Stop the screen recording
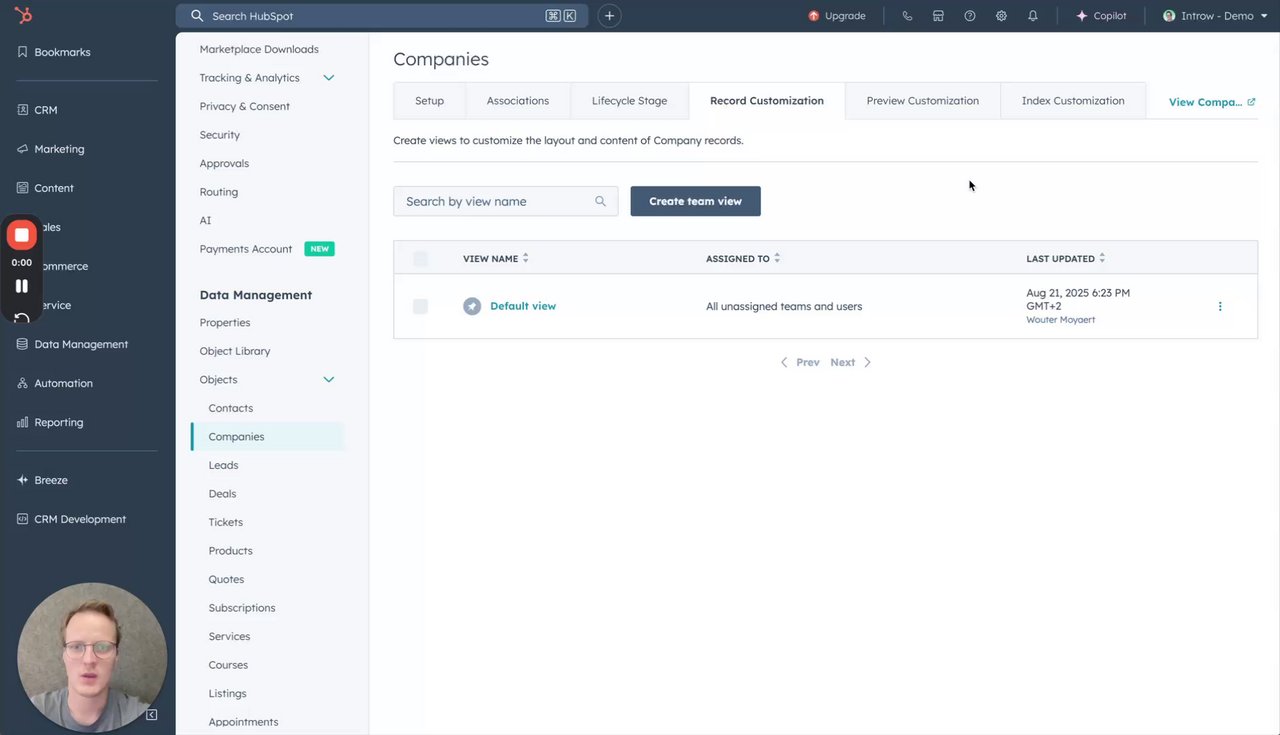This screenshot has width=1280, height=735. click(22, 235)
